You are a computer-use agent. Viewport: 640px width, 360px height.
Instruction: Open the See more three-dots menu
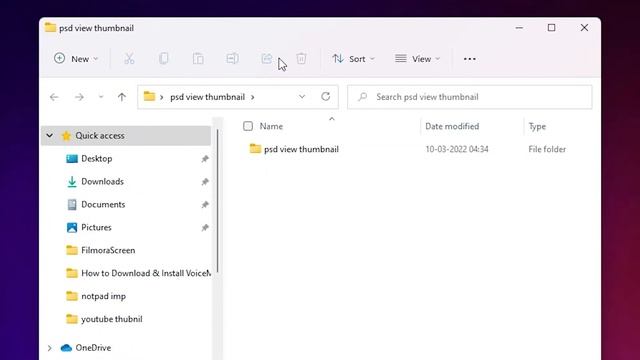point(469,59)
